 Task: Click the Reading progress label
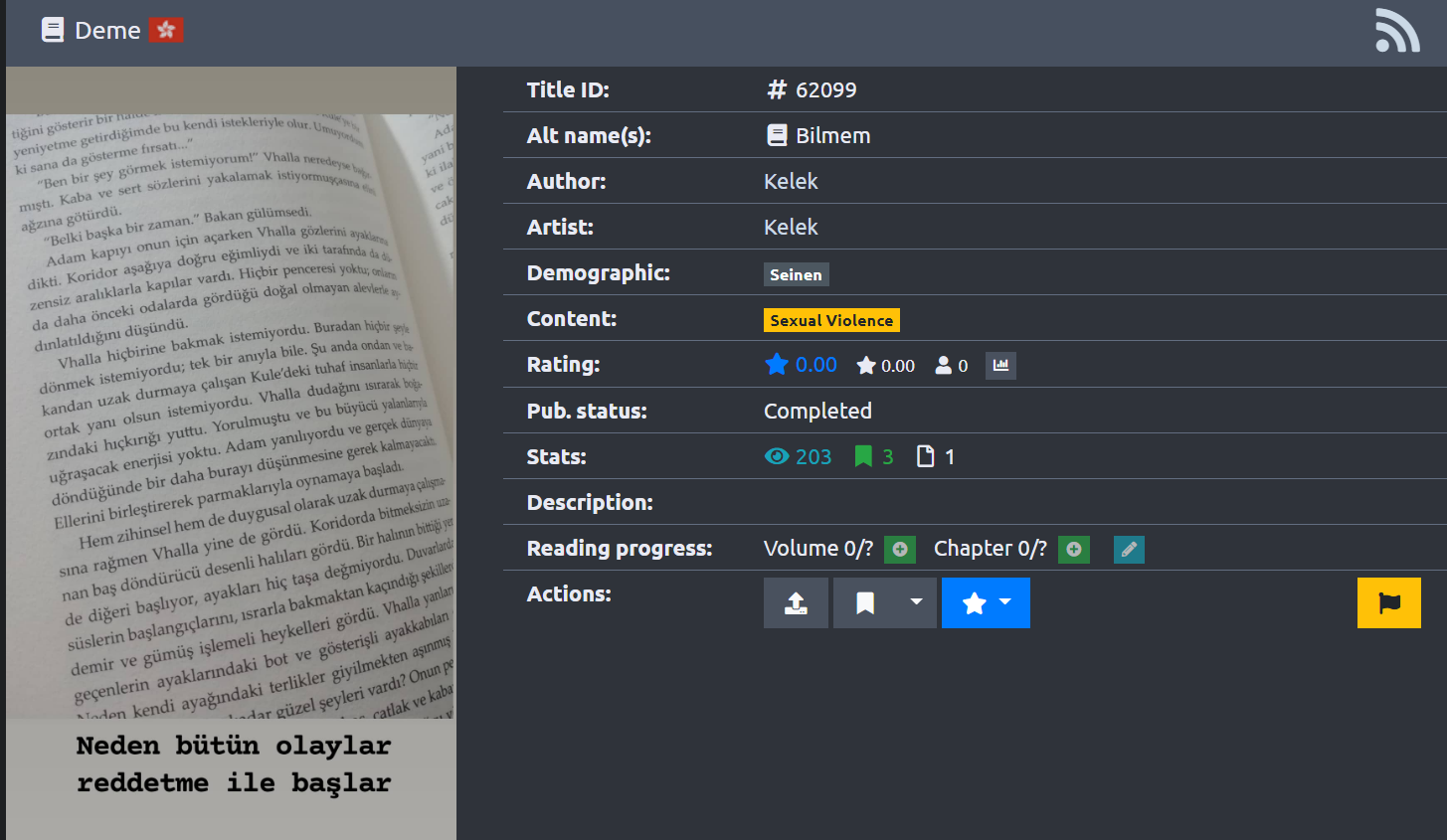coord(620,548)
